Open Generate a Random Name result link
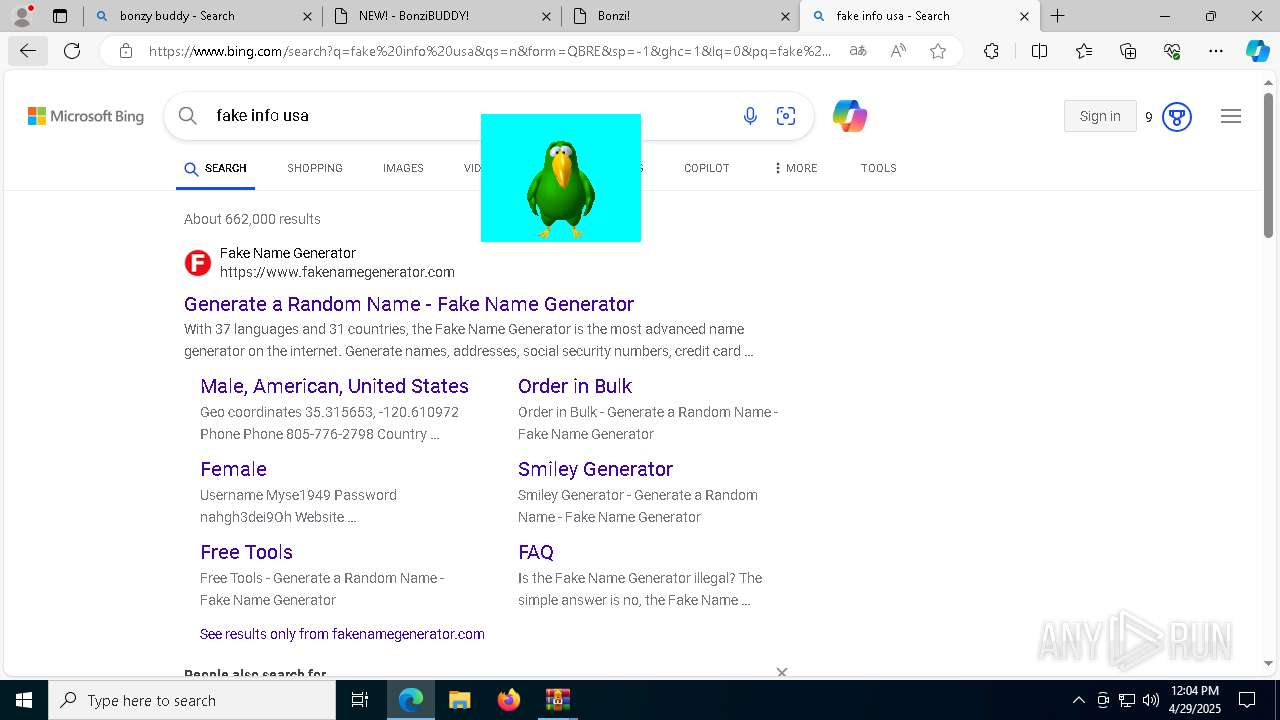 click(409, 304)
